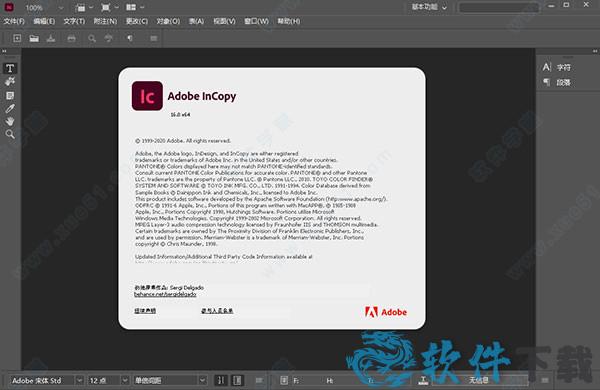The height and width of the screenshot is (390, 600).
Task: Open the 帮助(H) menu
Action: (x=289, y=21)
